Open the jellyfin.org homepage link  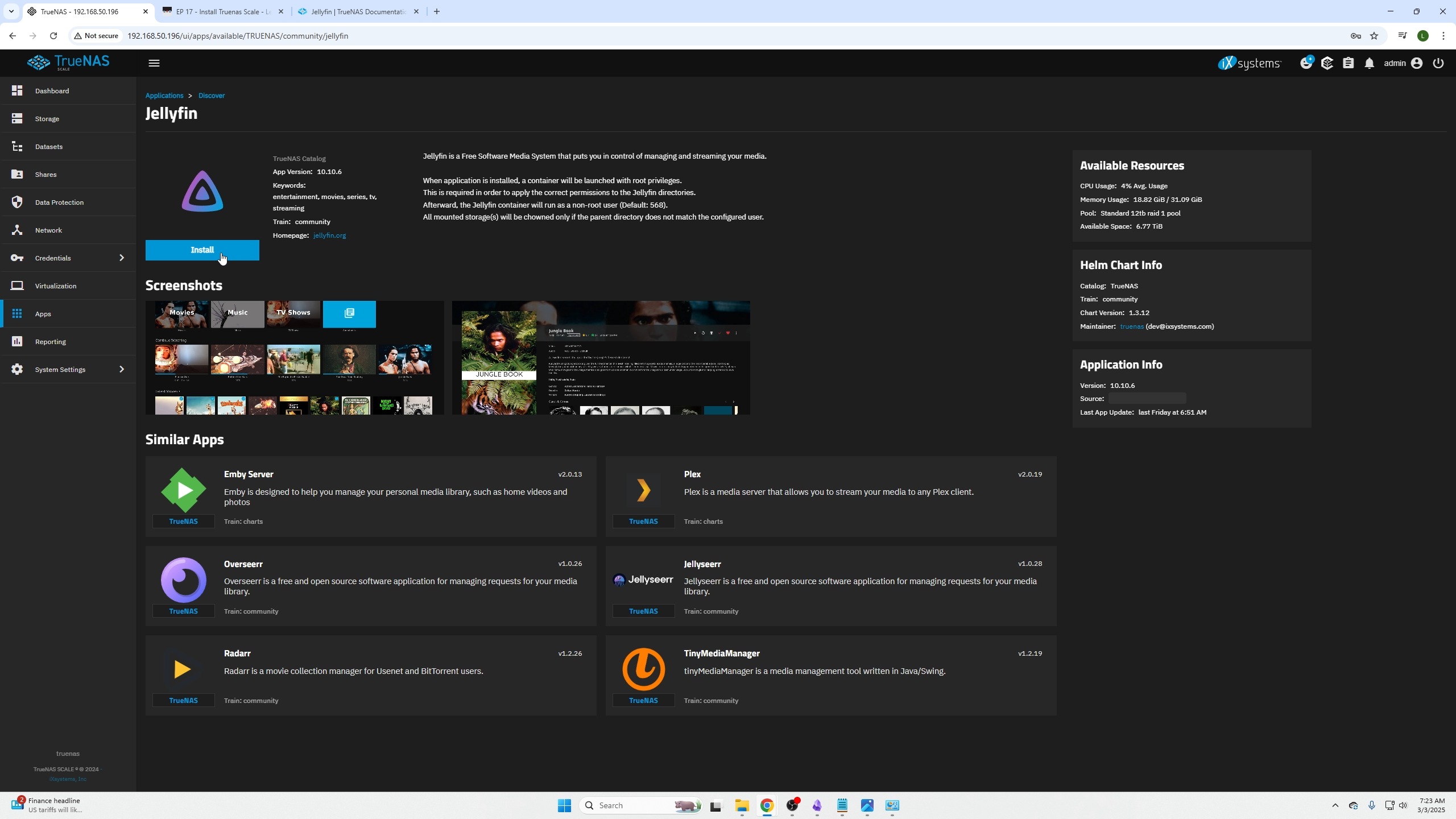[x=329, y=235]
